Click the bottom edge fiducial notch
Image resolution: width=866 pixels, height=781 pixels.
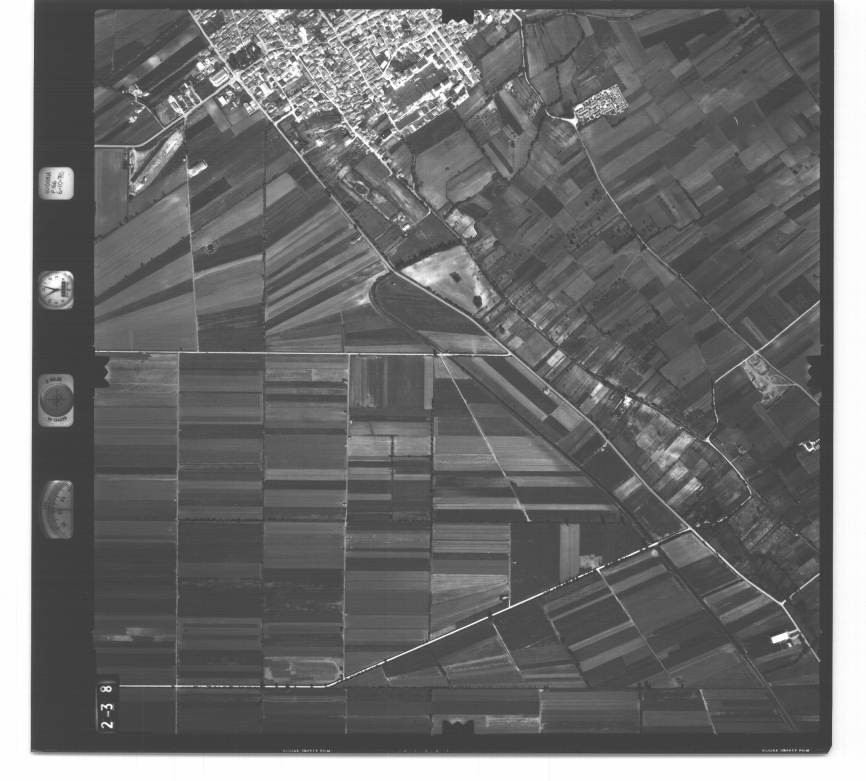click(x=456, y=726)
